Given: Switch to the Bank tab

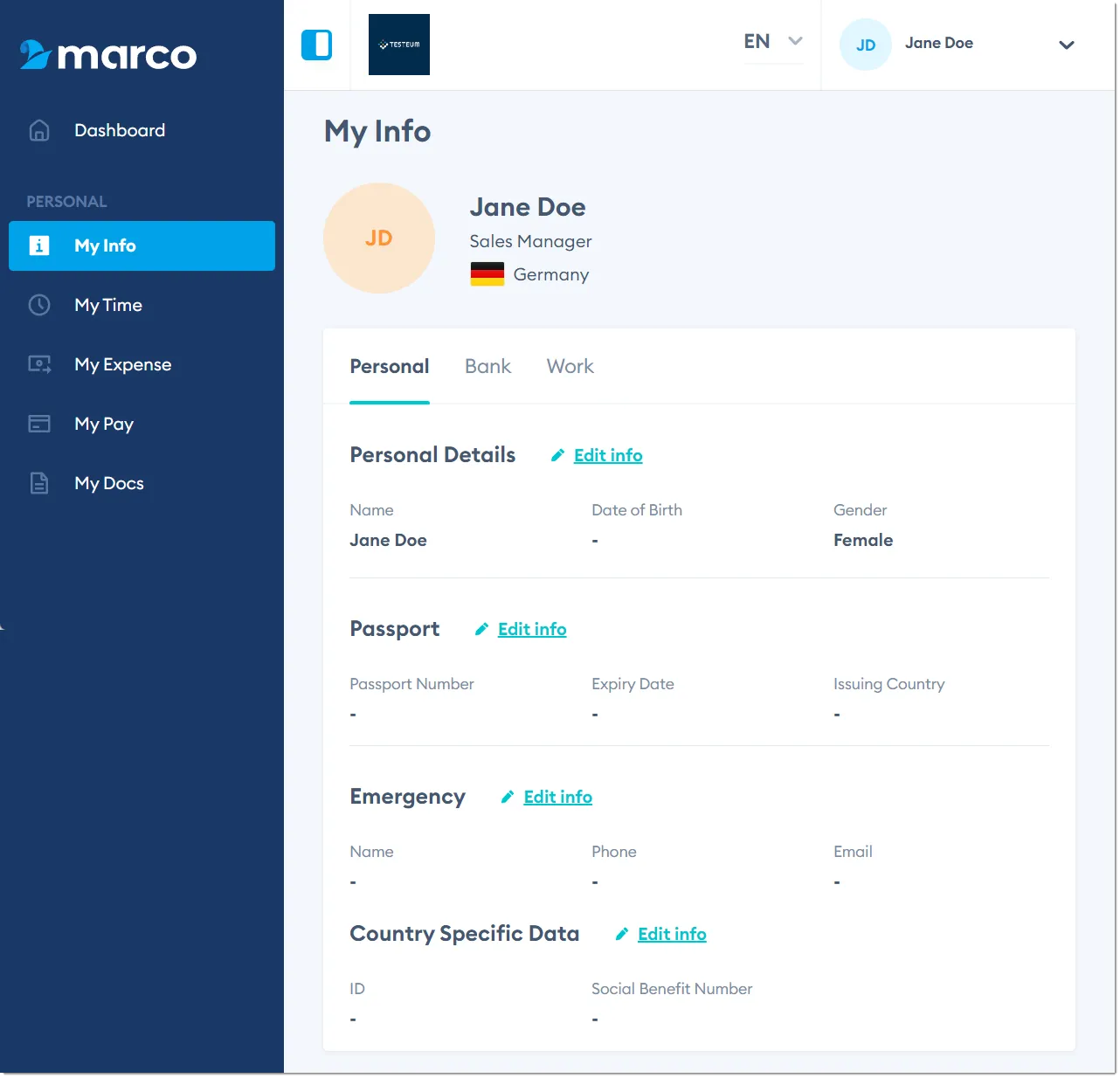Looking at the screenshot, I should click(487, 367).
